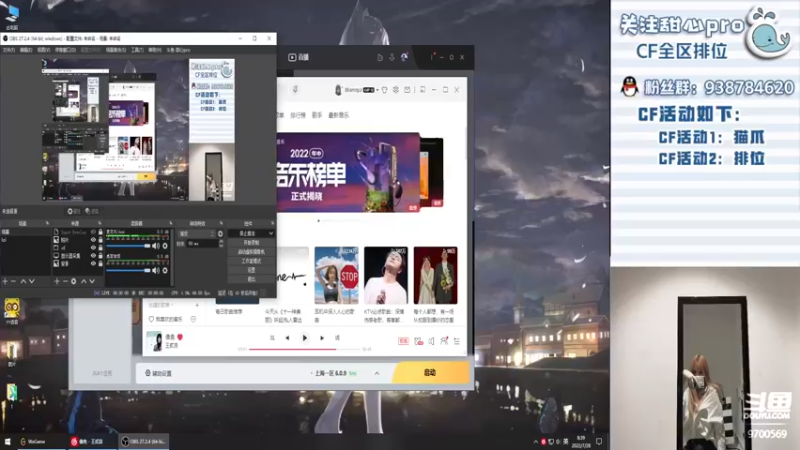Image resolution: width=800 pixels, height=450 pixels.
Task: Mute the 麦克风/Aux mixer channel
Action: coord(156,246)
